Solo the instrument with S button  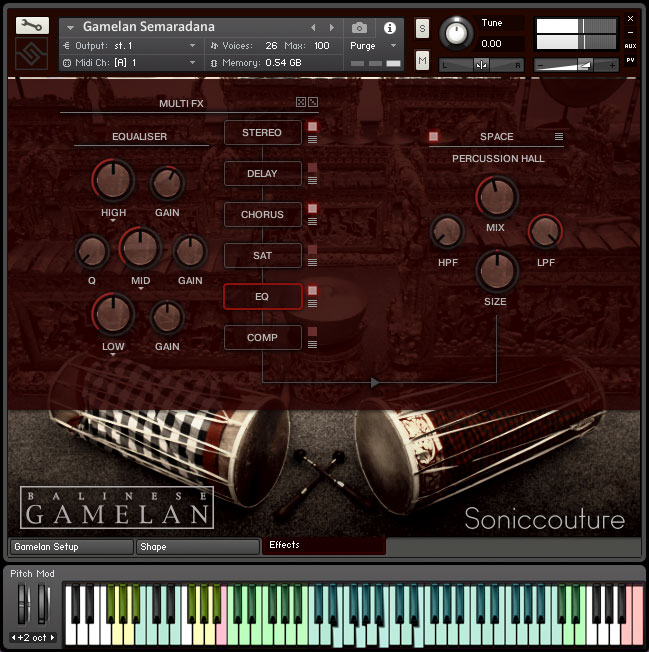pos(422,29)
